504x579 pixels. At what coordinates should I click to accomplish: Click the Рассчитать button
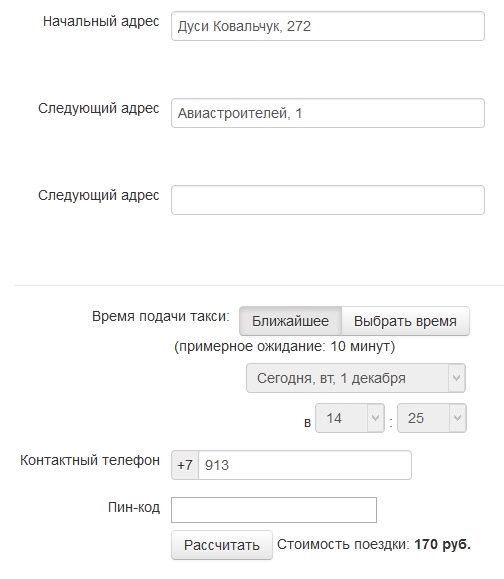222,545
